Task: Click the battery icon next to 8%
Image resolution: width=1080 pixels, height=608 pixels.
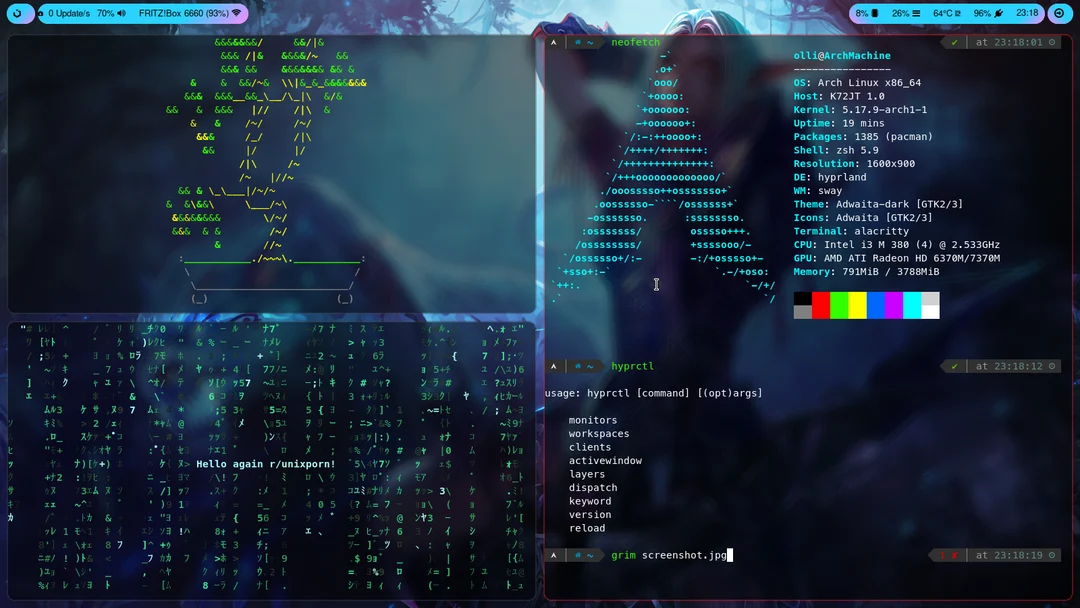Action: point(873,13)
